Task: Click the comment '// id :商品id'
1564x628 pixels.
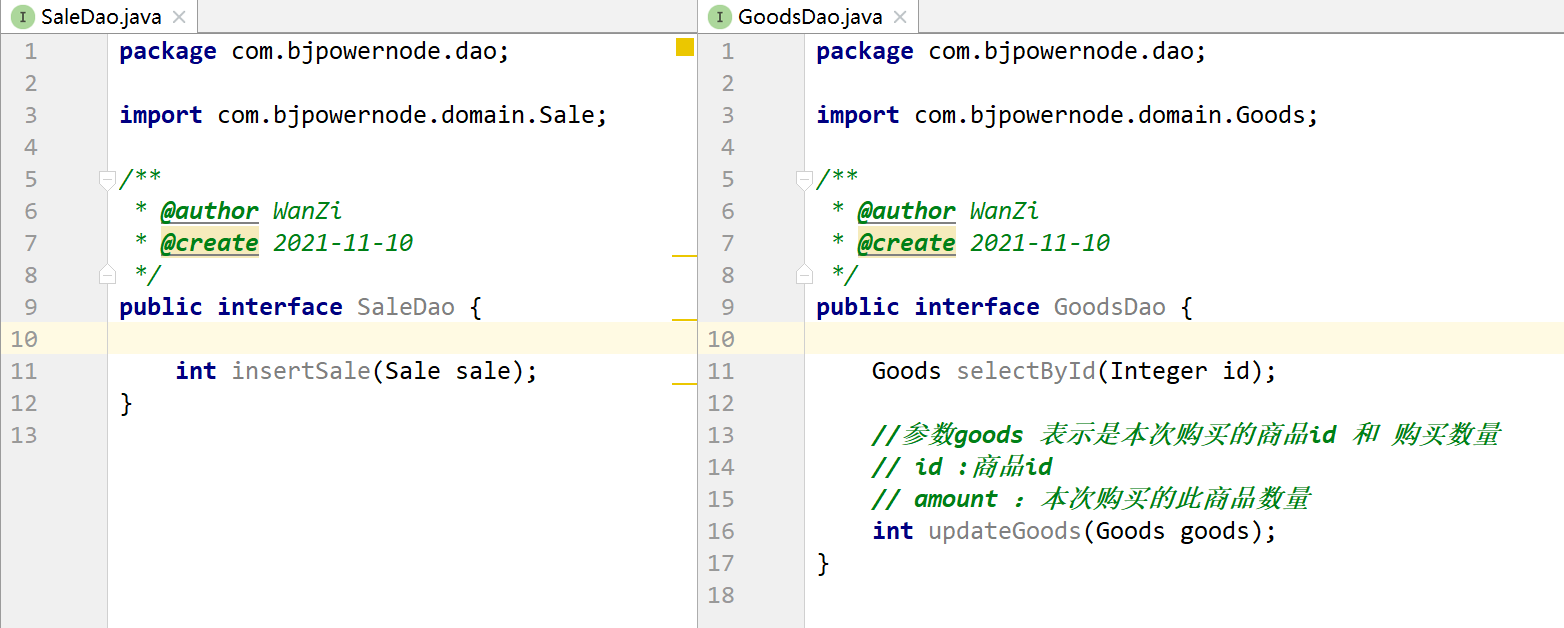Action: click(x=963, y=467)
